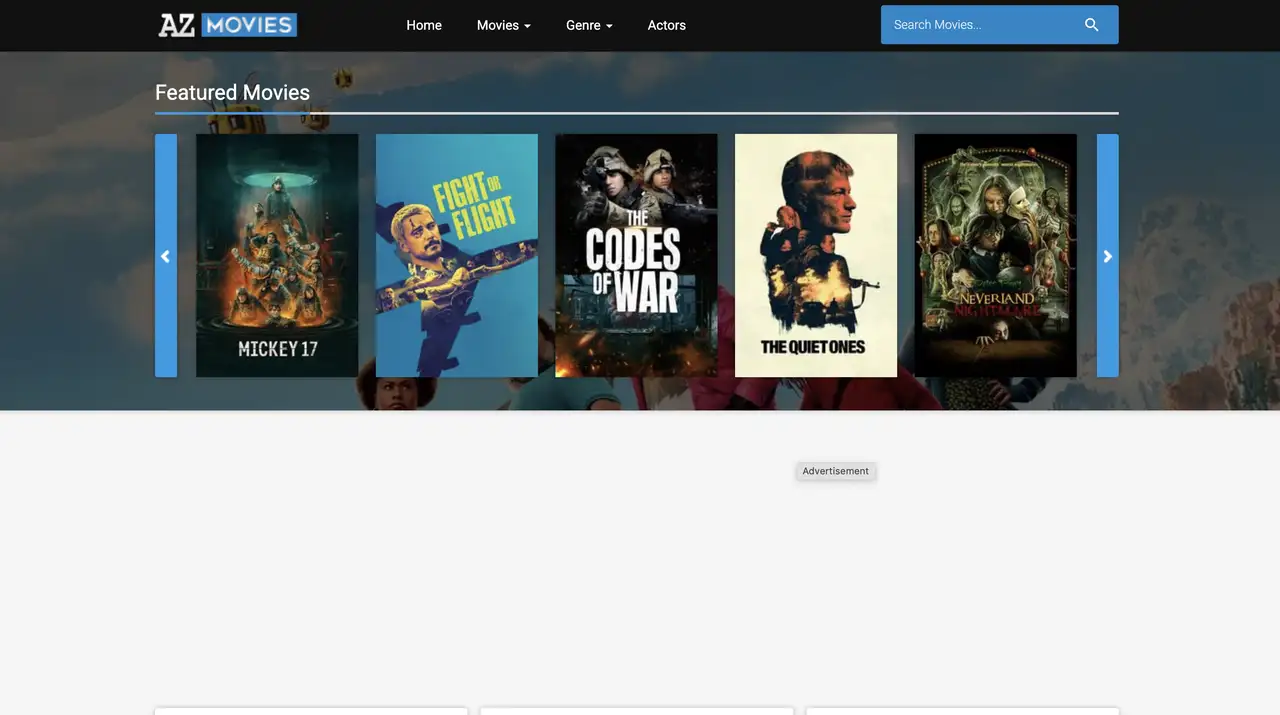Screen dimensions: 1280x715
Task: Expand the Genre dropdown menu
Action: [589, 25]
